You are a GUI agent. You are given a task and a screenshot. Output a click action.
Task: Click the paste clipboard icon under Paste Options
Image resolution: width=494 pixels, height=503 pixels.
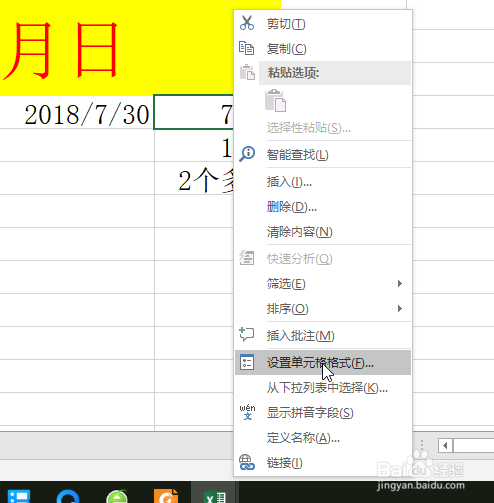[275, 100]
